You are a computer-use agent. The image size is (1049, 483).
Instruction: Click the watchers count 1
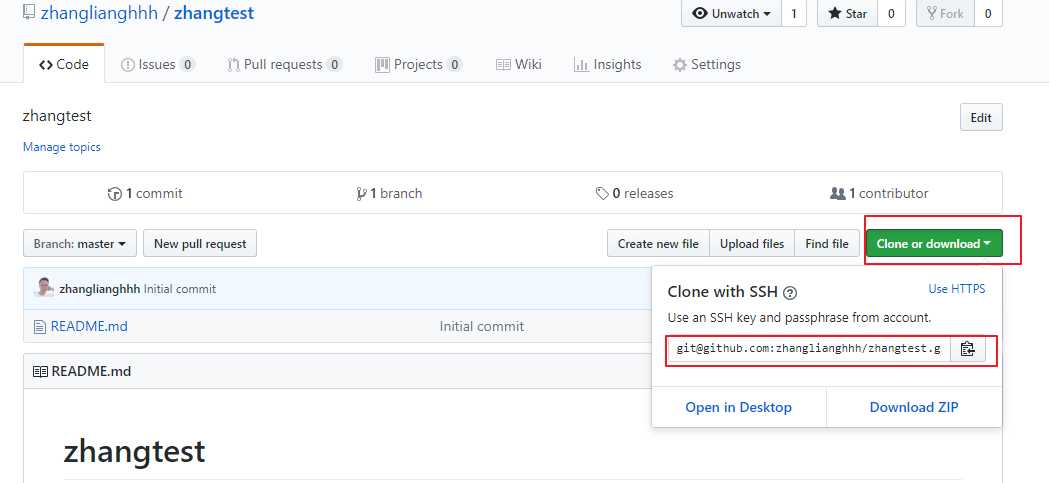point(793,13)
